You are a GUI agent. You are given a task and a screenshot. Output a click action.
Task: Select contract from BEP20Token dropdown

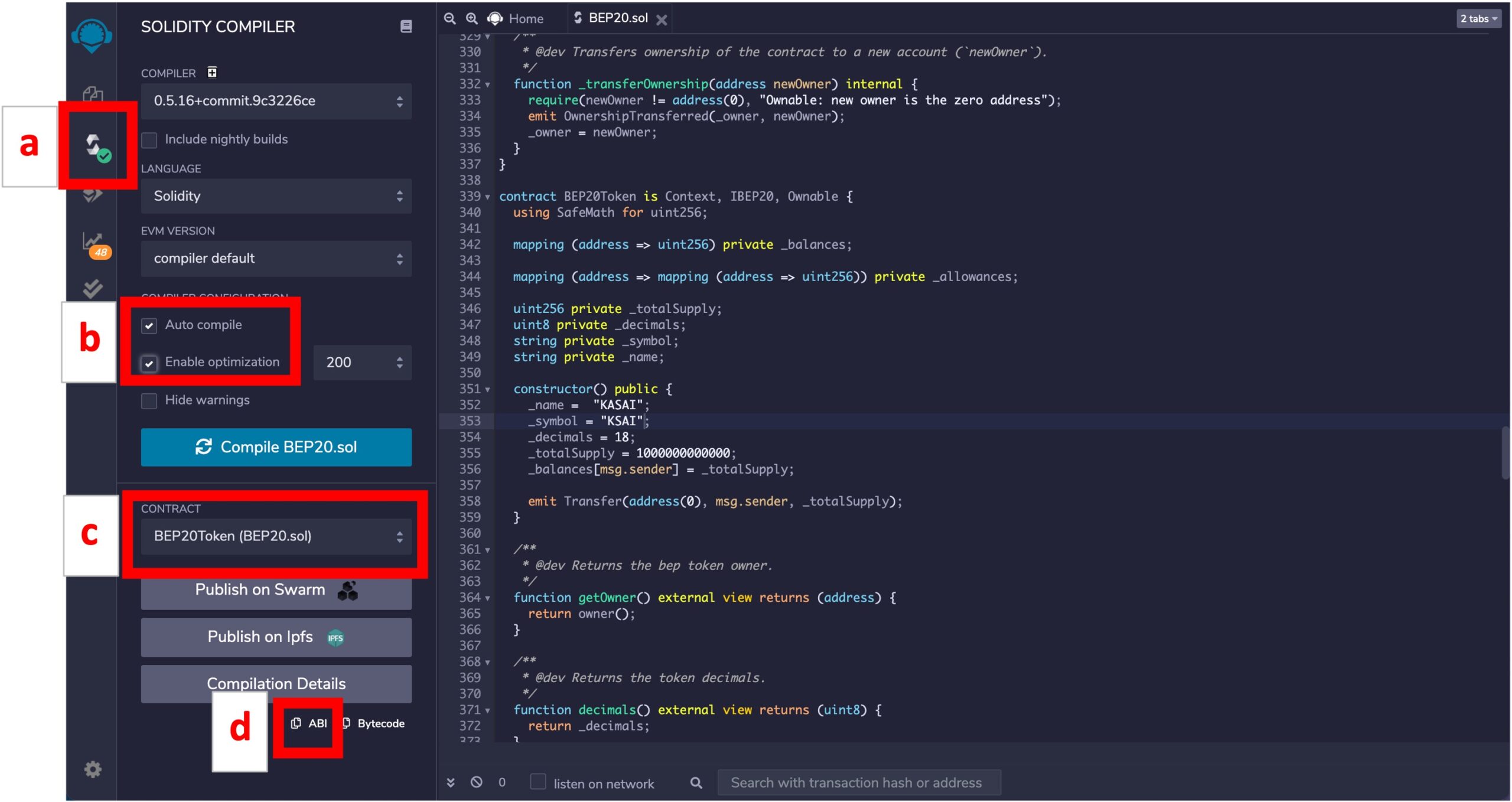(x=276, y=536)
